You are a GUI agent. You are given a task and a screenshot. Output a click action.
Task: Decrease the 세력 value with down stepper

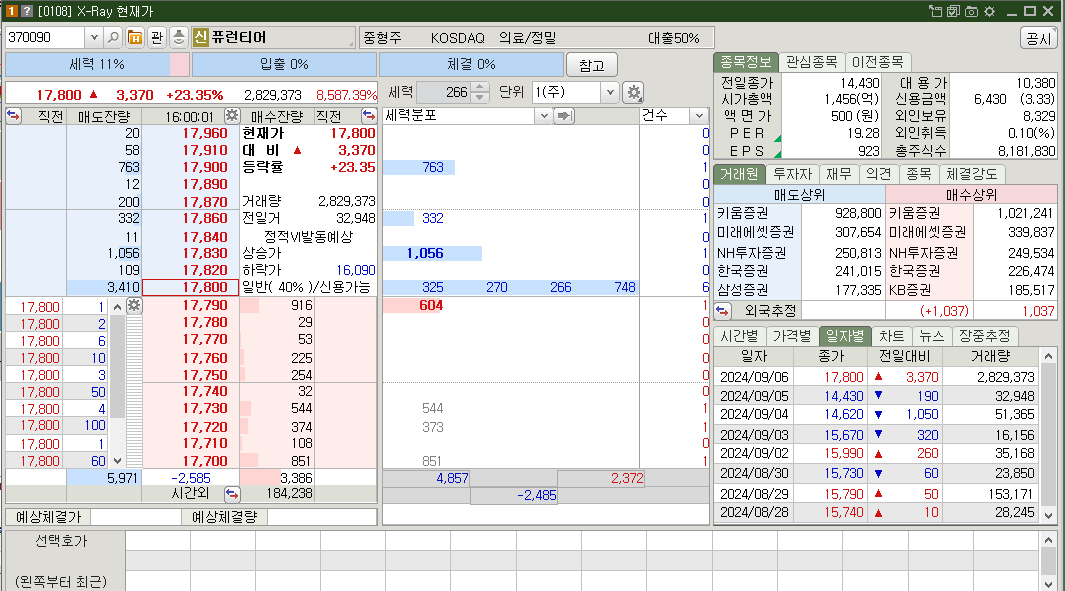point(480,97)
